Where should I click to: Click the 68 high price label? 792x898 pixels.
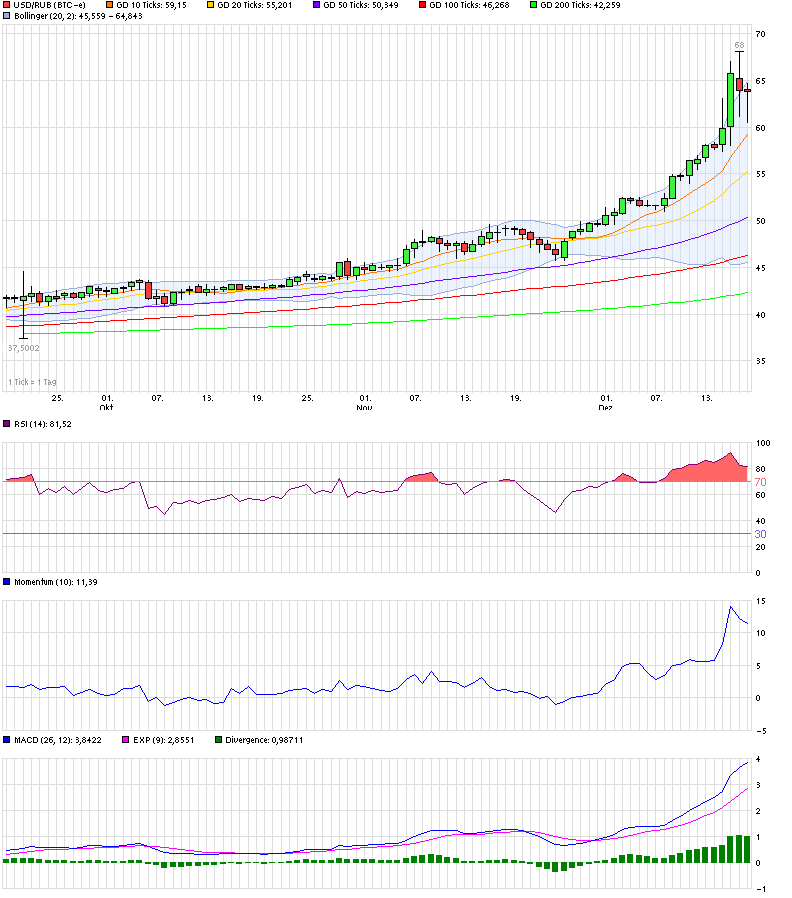click(739, 46)
